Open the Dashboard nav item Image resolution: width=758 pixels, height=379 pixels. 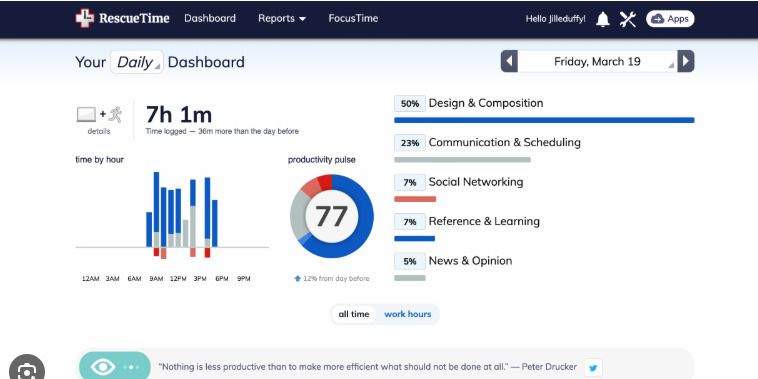coord(210,18)
